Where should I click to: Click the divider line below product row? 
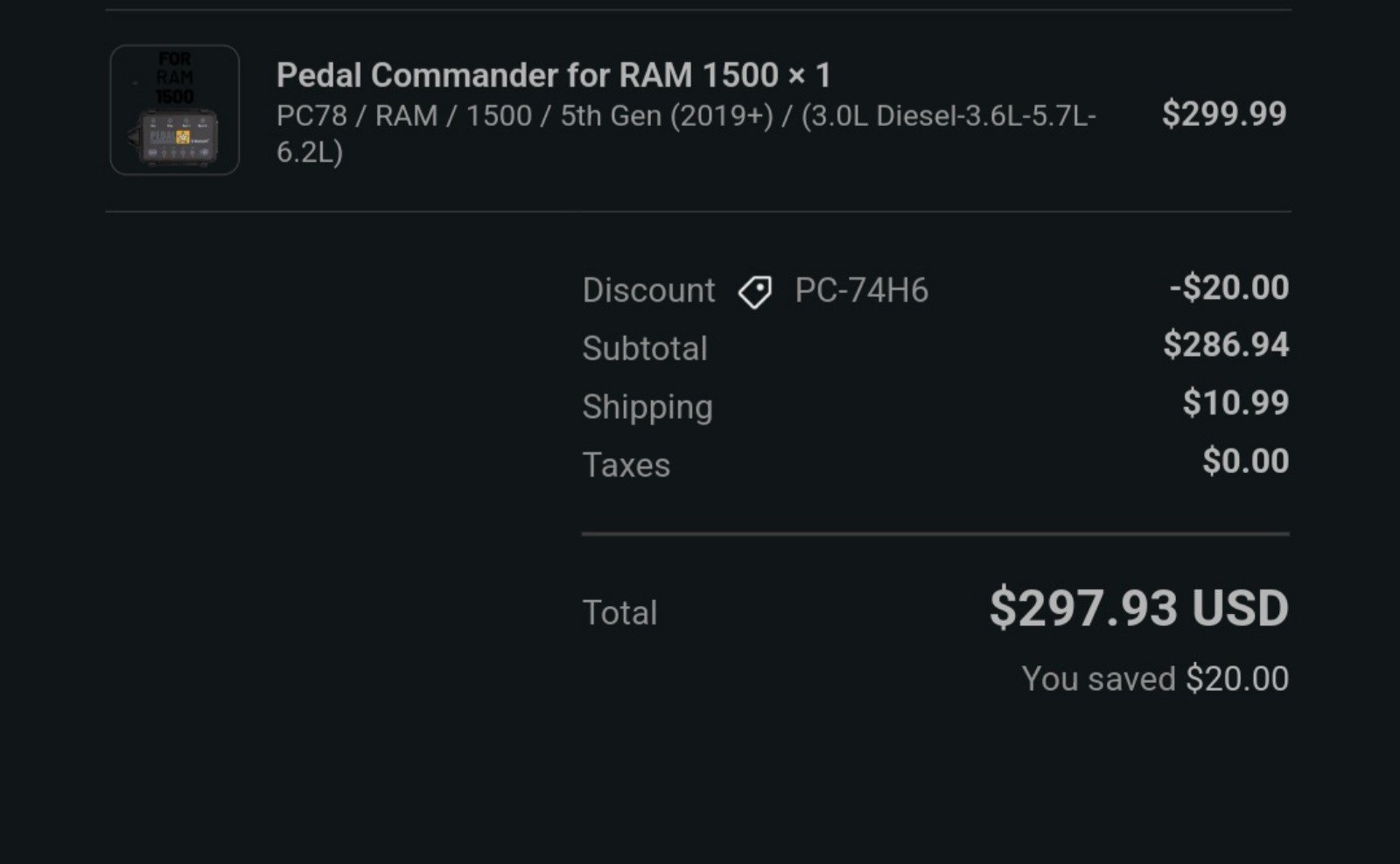(698, 212)
